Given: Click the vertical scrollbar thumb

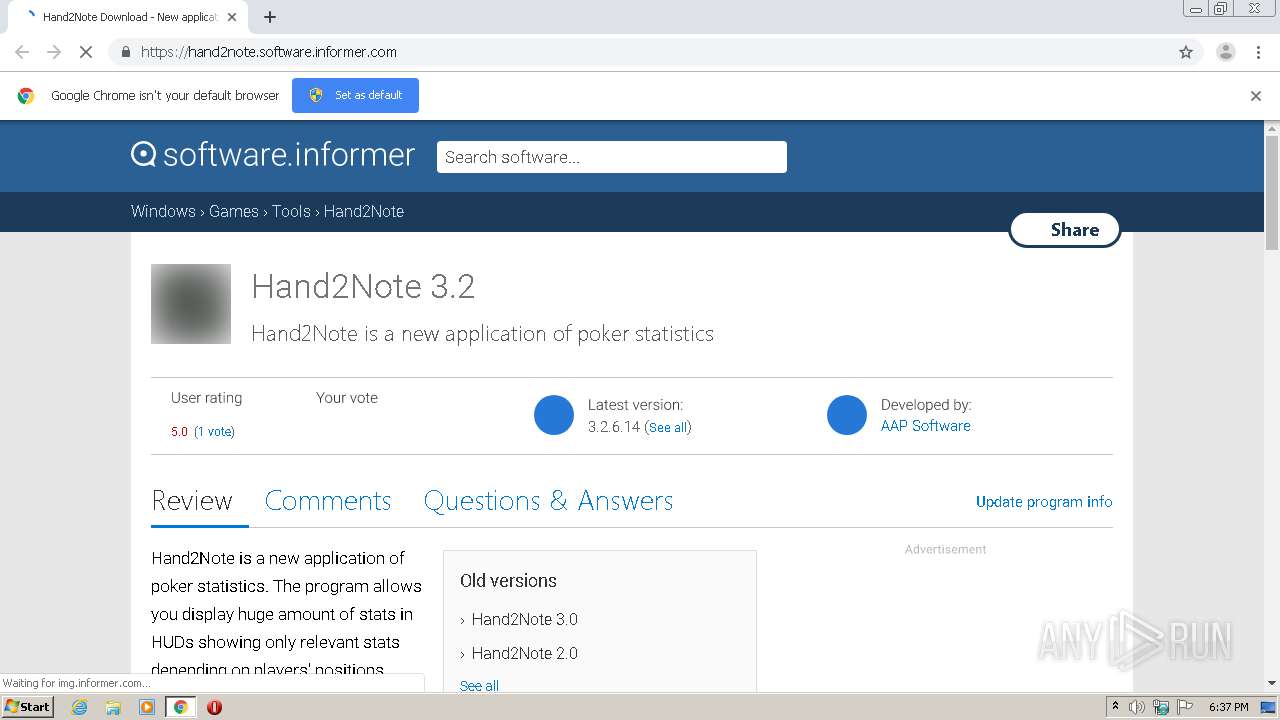Looking at the screenshot, I should coord(1272,193).
